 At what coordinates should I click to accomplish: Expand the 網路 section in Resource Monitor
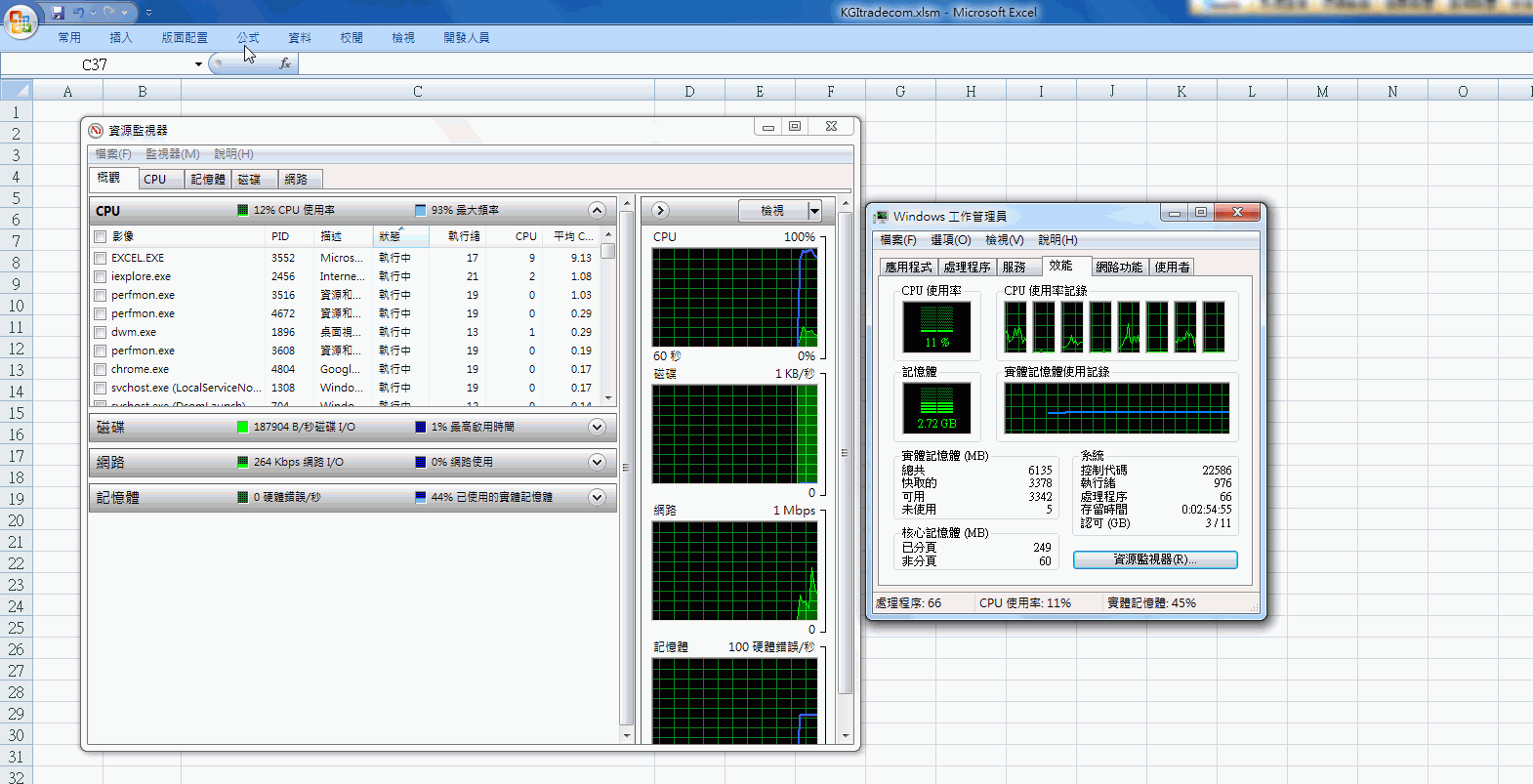(597, 462)
